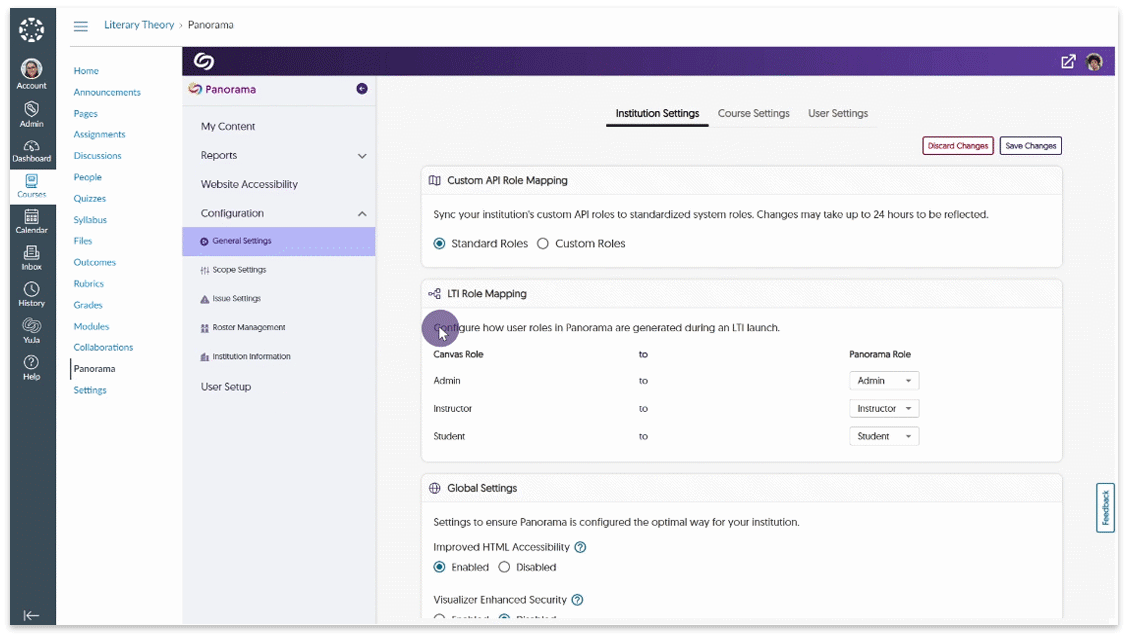This screenshot has height=634, width=1128.
Task: Click the hamburger menu icon
Action: tap(81, 25)
